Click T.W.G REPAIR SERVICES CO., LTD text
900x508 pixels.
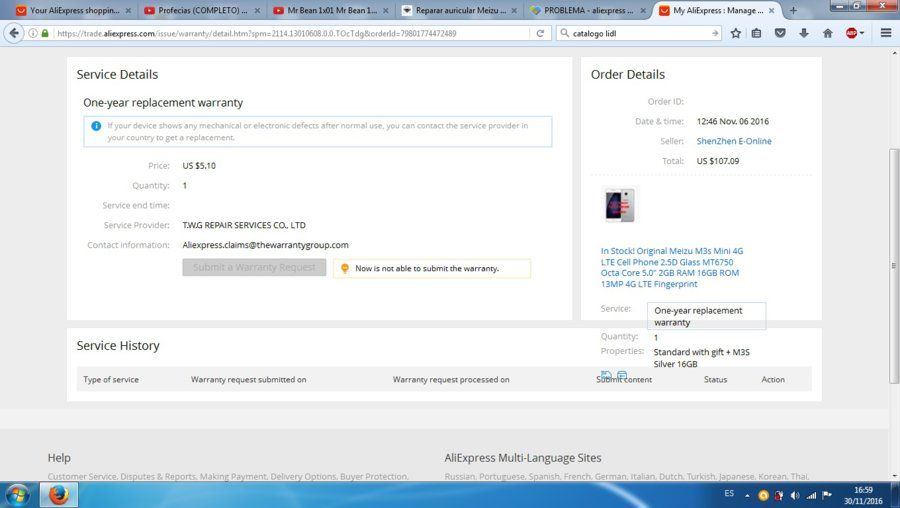point(244,225)
